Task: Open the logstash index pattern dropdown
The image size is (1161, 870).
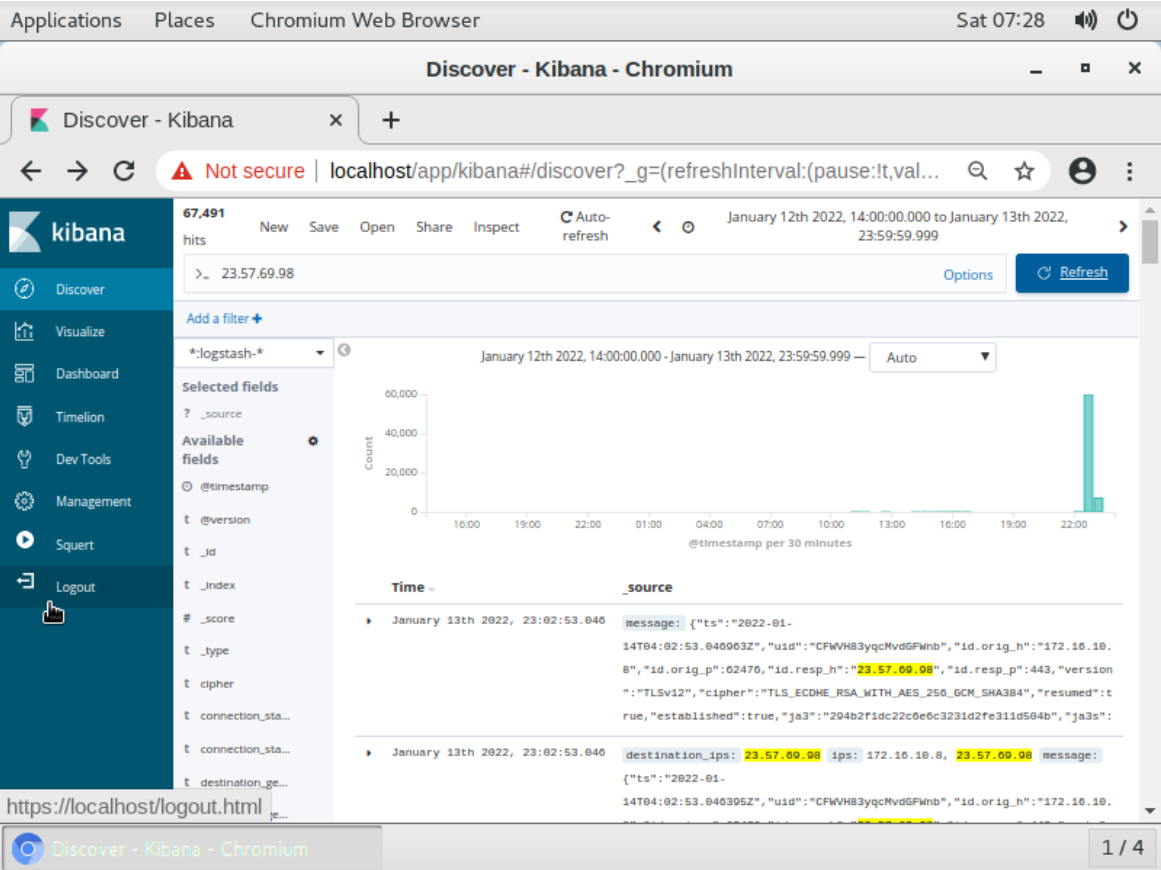Action: pos(254,353)
